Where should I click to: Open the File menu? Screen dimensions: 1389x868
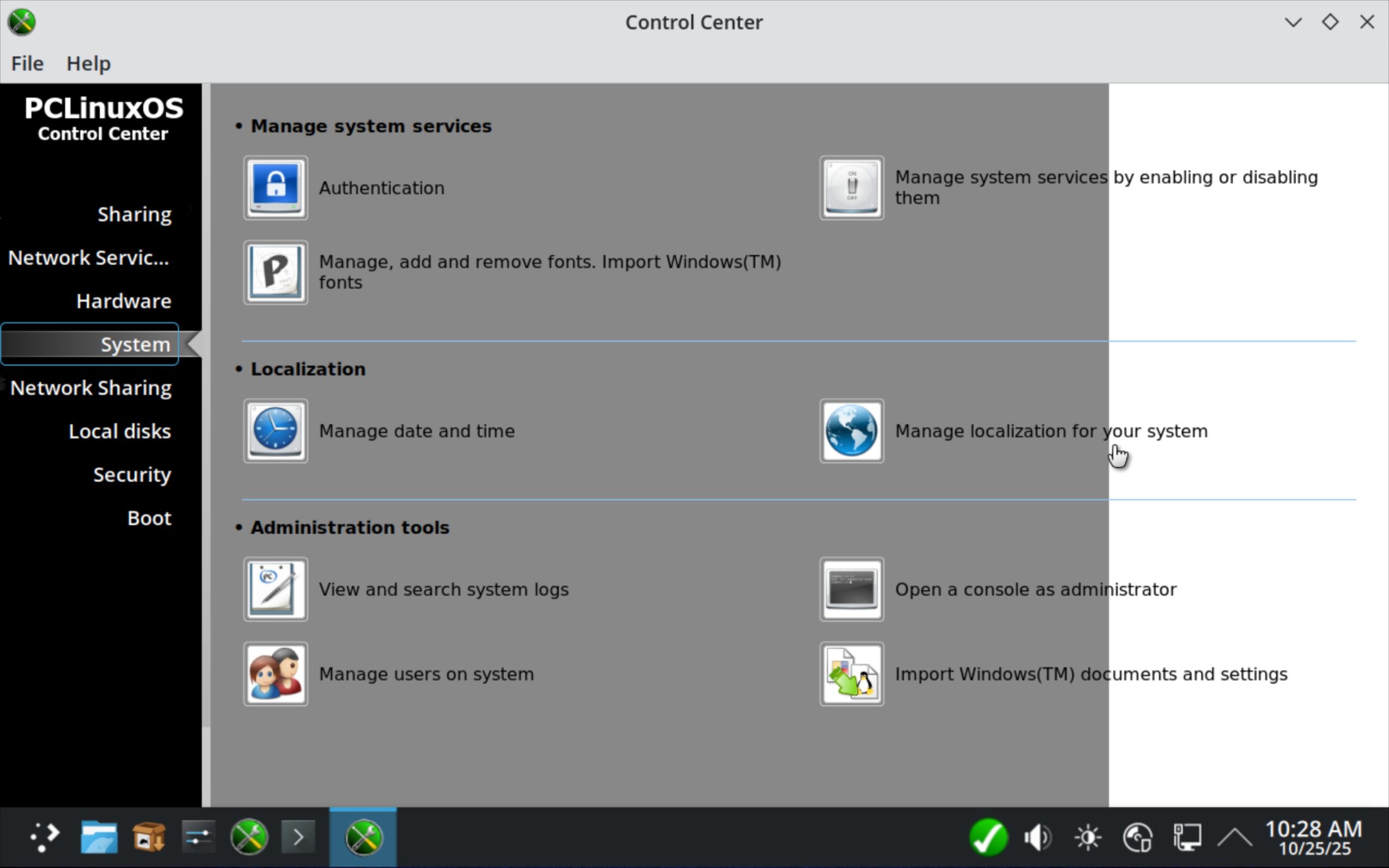(27, 63)
